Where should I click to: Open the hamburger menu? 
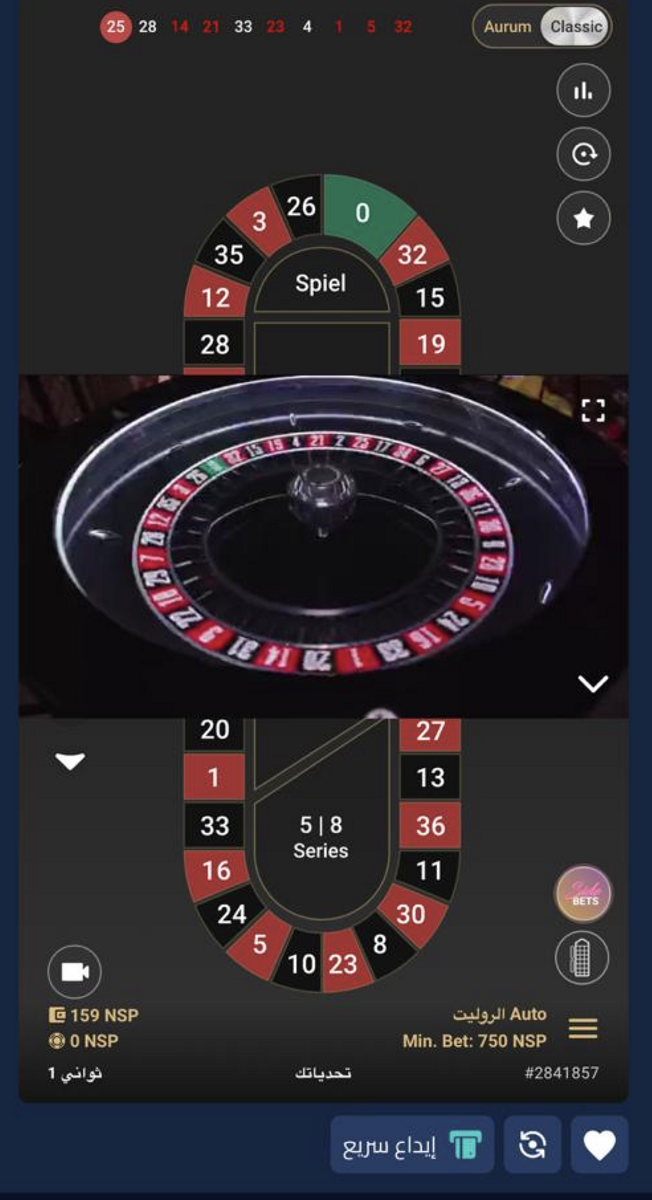[583, 1028]
